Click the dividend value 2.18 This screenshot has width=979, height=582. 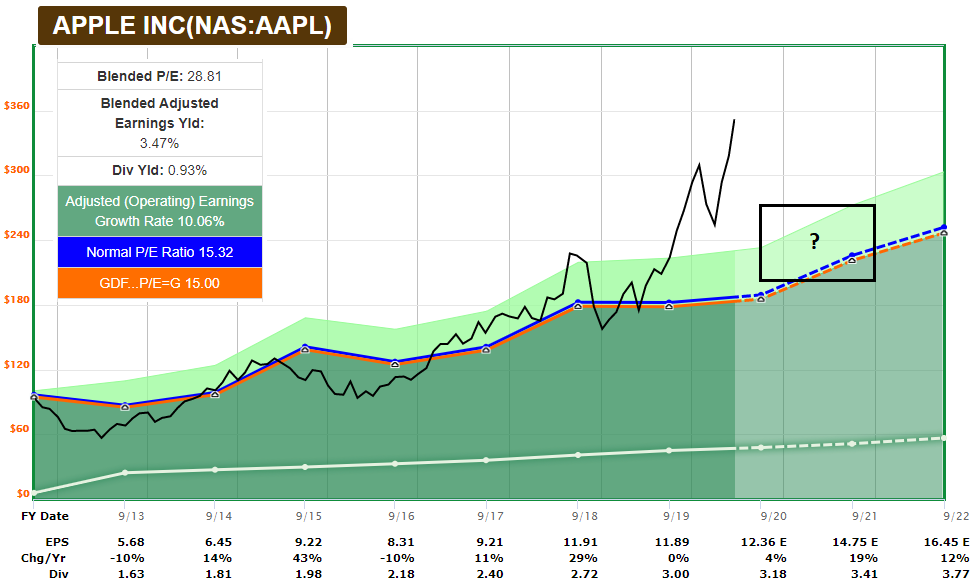point(401,574)
